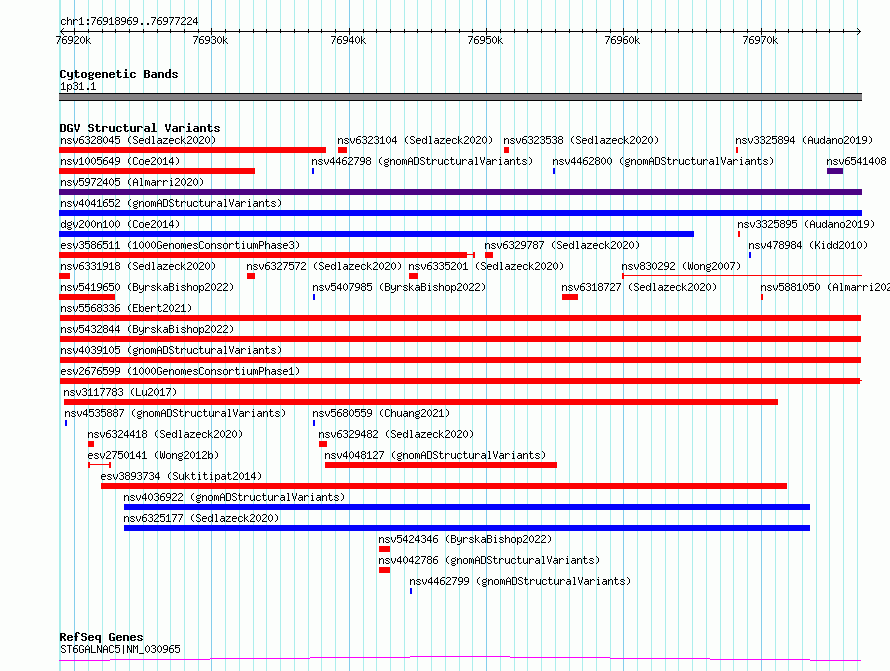Select the nsv6323538 (Sedlazeck2020) label

click(581, 140)
